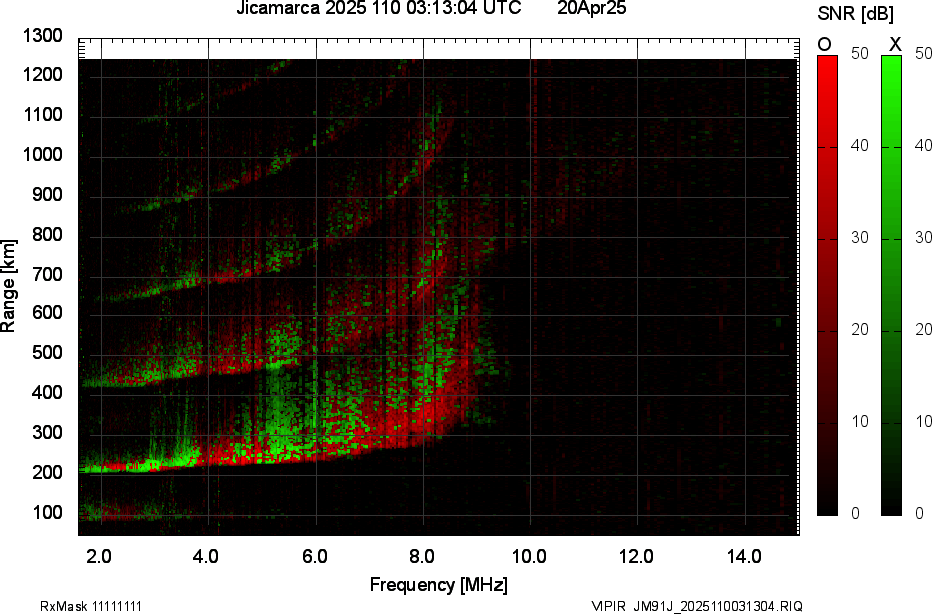This screenshot has width=932, height=614.
Task: Click the 700 range tick label
Action: click(x=47, y=275)
